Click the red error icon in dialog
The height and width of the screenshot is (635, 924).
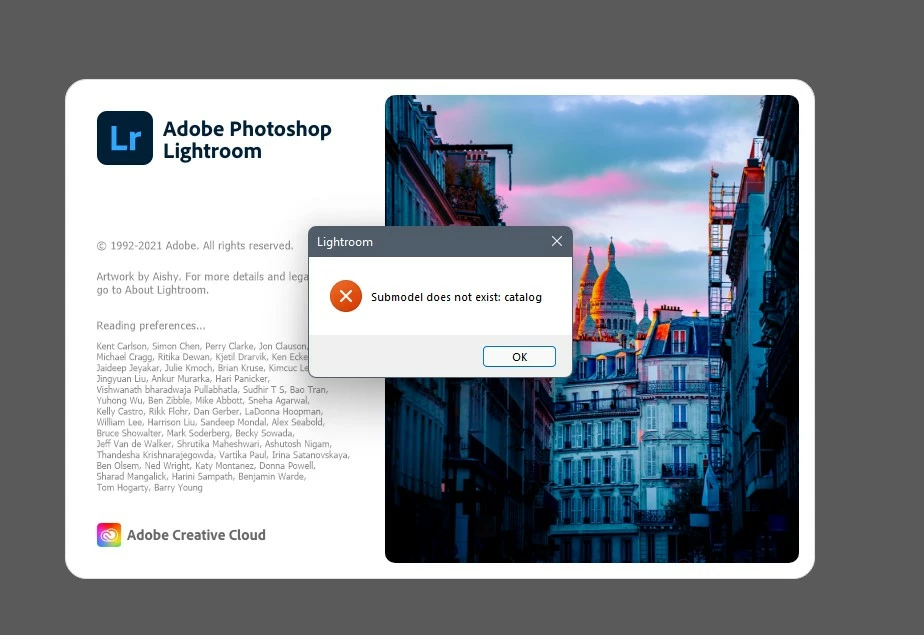(346, 296)
